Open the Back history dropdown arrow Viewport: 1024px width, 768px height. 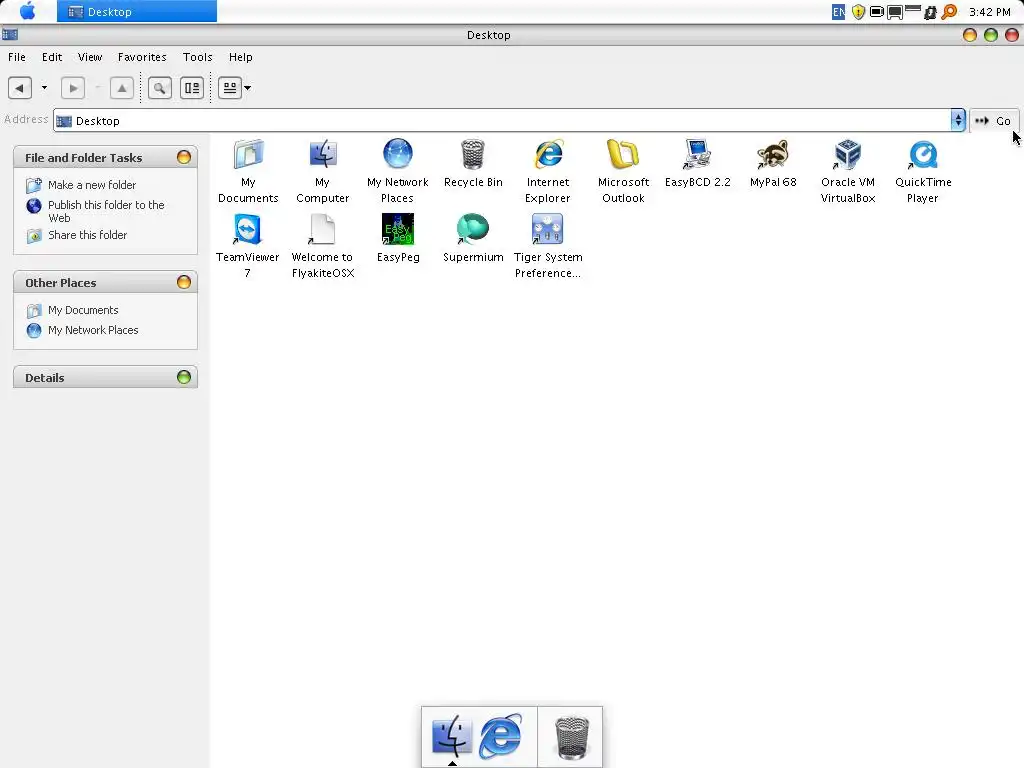click(44, 88)
